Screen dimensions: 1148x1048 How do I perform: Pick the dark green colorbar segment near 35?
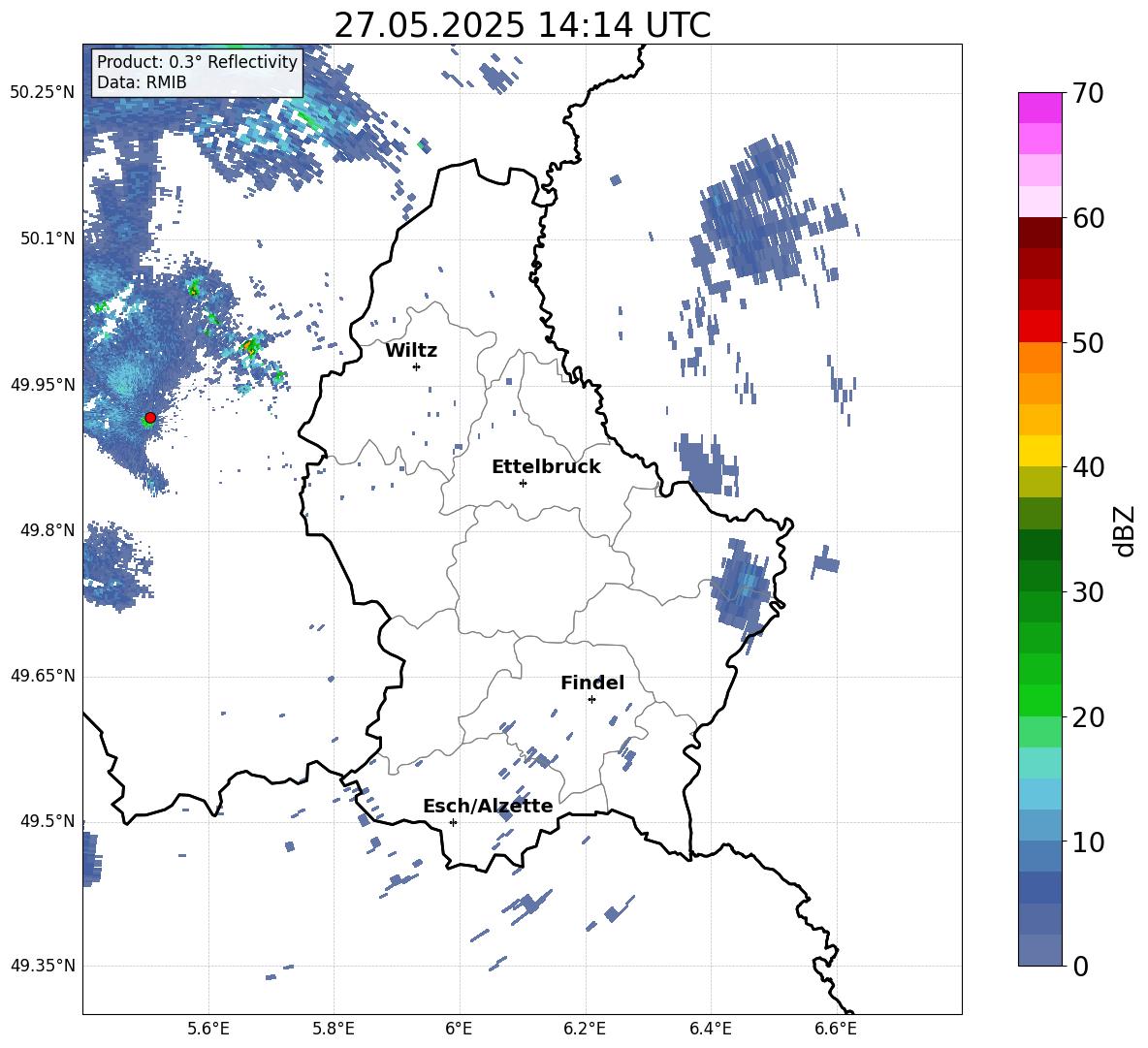coord(1039,545)
